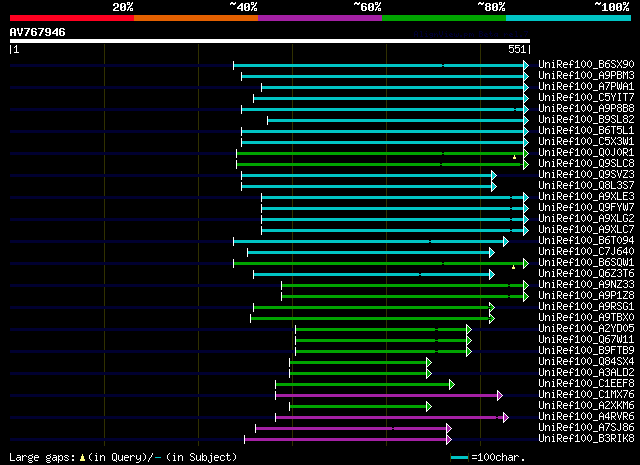Select UniRef100_Q9SLC8 label
The width and height of the screenshot is (640, 465).
586,164
